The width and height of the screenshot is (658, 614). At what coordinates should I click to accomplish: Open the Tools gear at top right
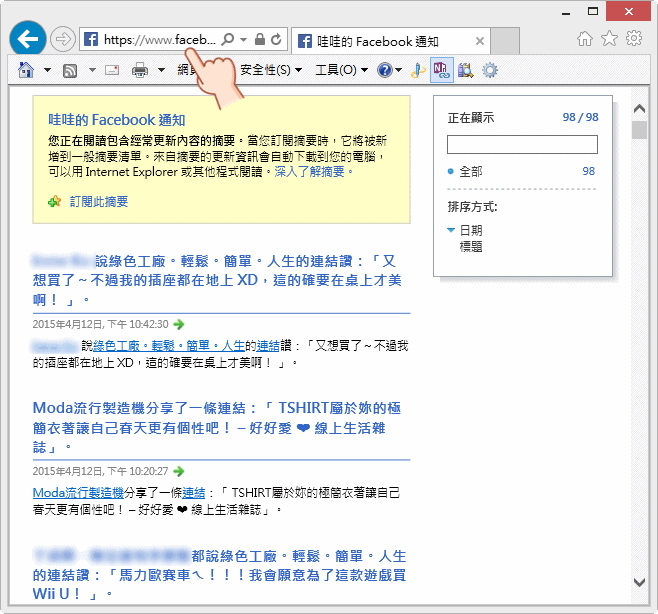tap(634, 38)
